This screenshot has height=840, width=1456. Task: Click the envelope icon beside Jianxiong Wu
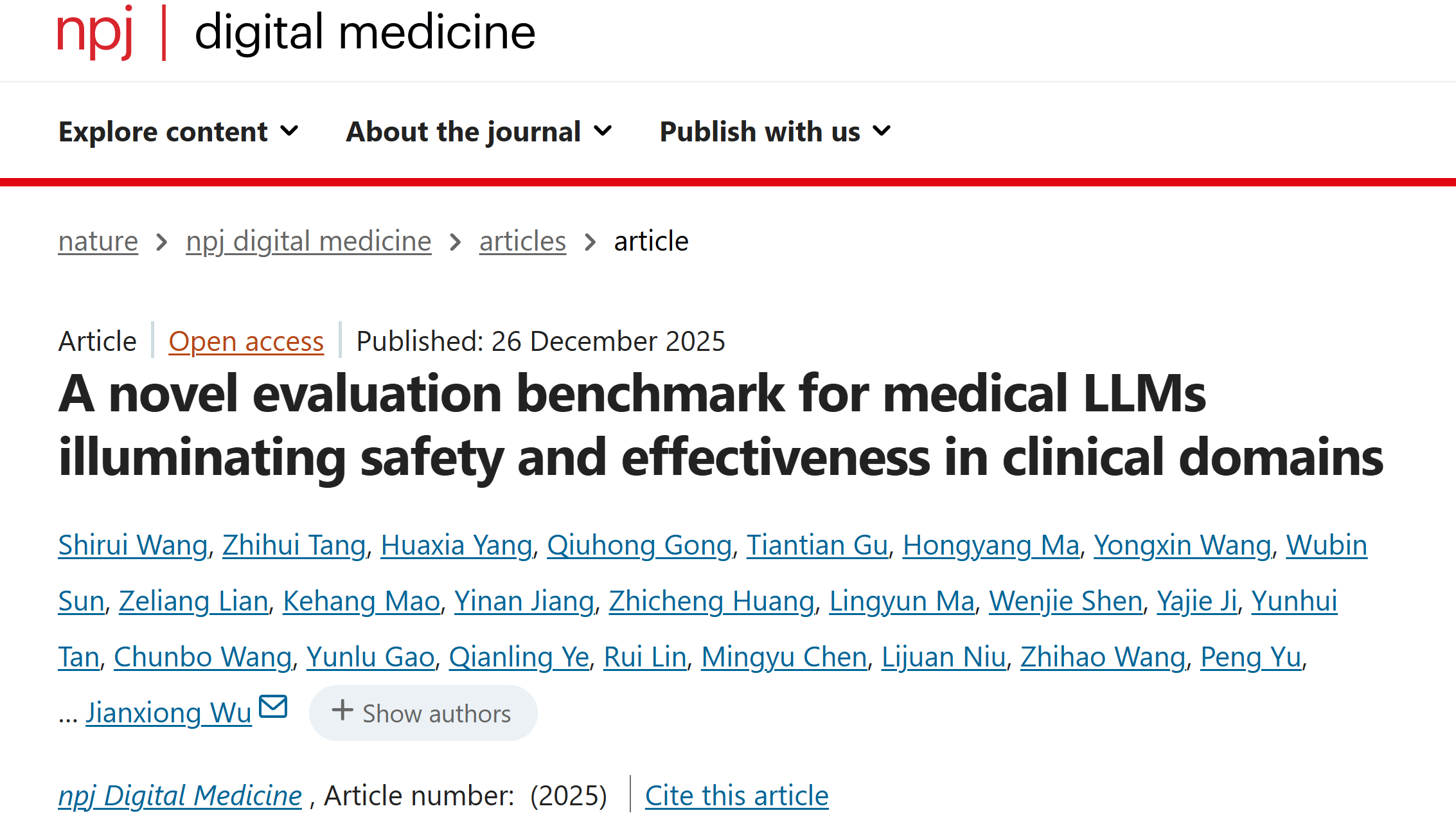tap(273, 706)
